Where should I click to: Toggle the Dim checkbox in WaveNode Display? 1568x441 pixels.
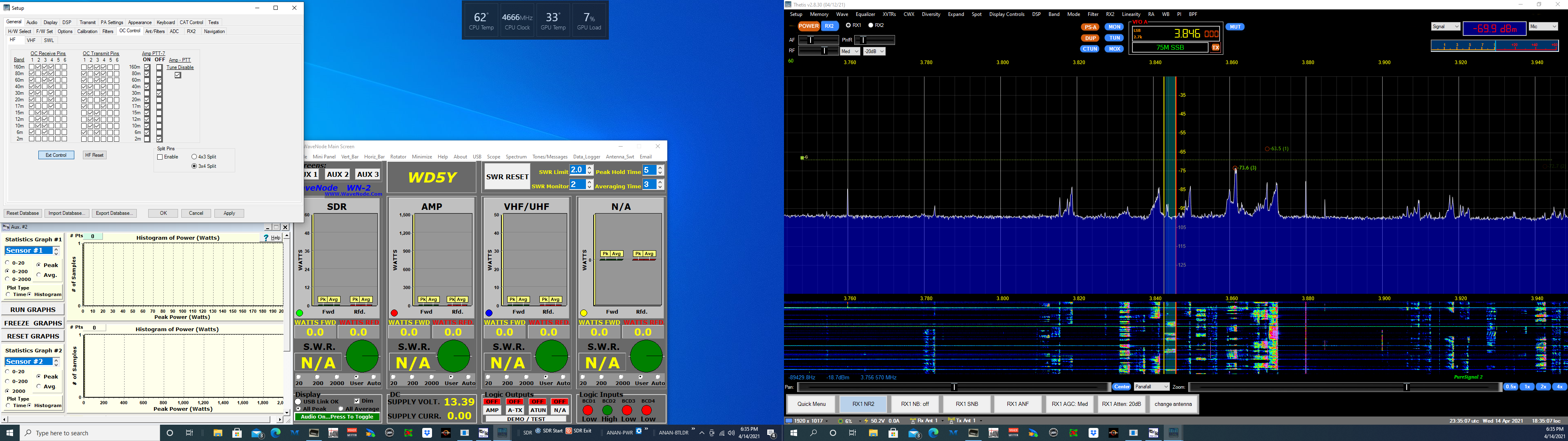357,401
